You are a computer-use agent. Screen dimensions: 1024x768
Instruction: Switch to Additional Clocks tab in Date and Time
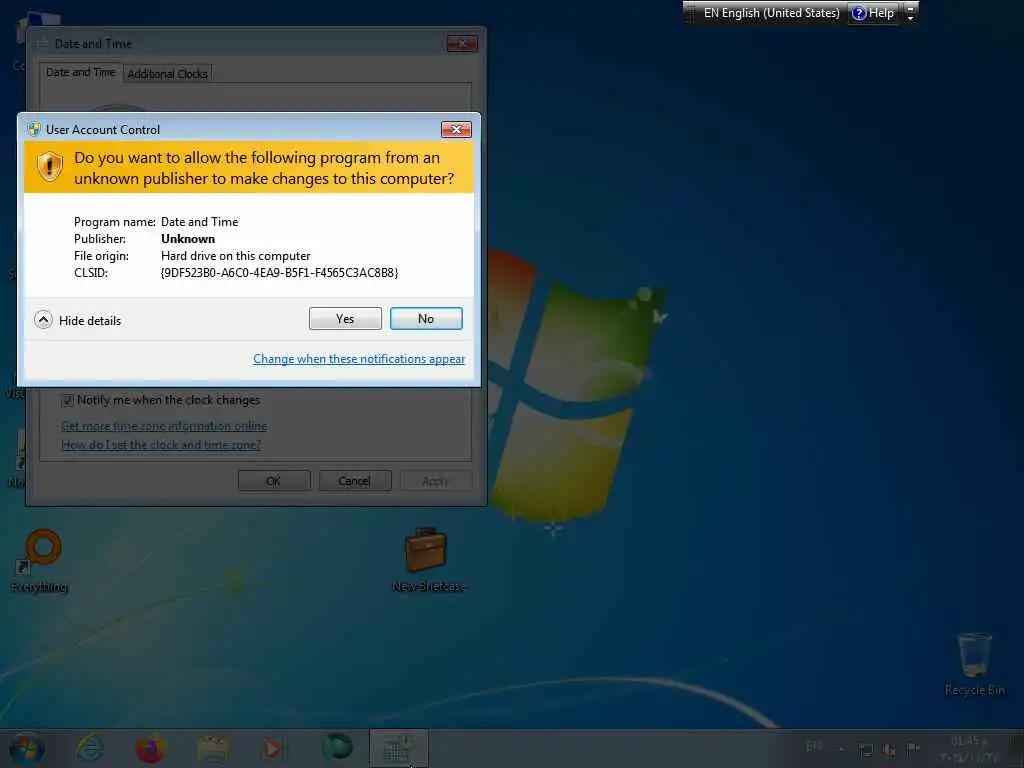(x=167, y=74)
